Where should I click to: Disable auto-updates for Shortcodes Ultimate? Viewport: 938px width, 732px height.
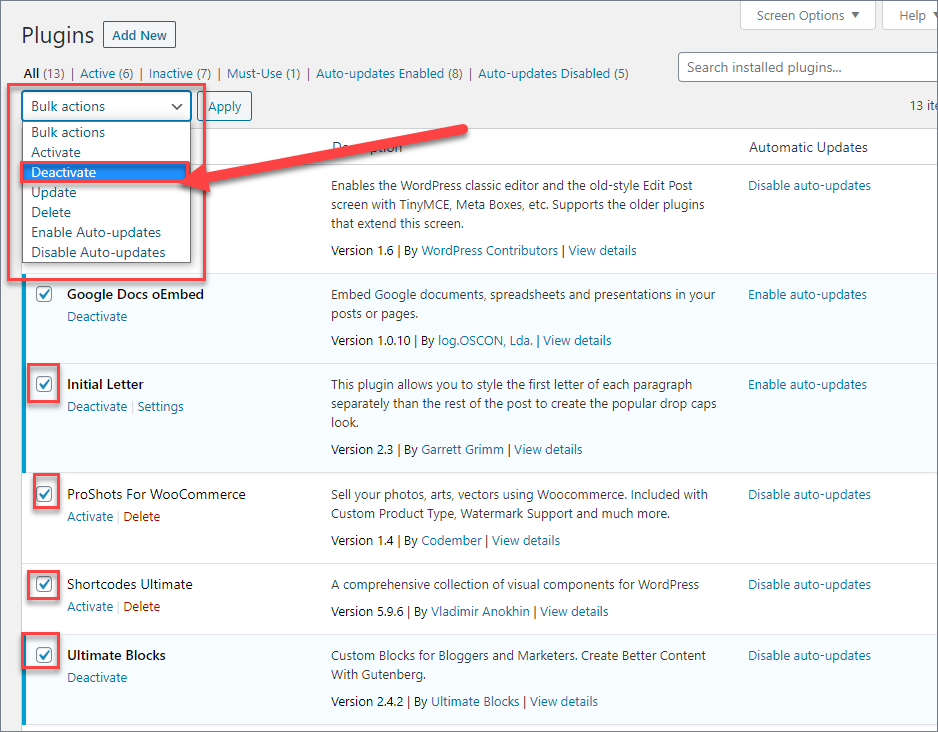(x=809, y=584)
